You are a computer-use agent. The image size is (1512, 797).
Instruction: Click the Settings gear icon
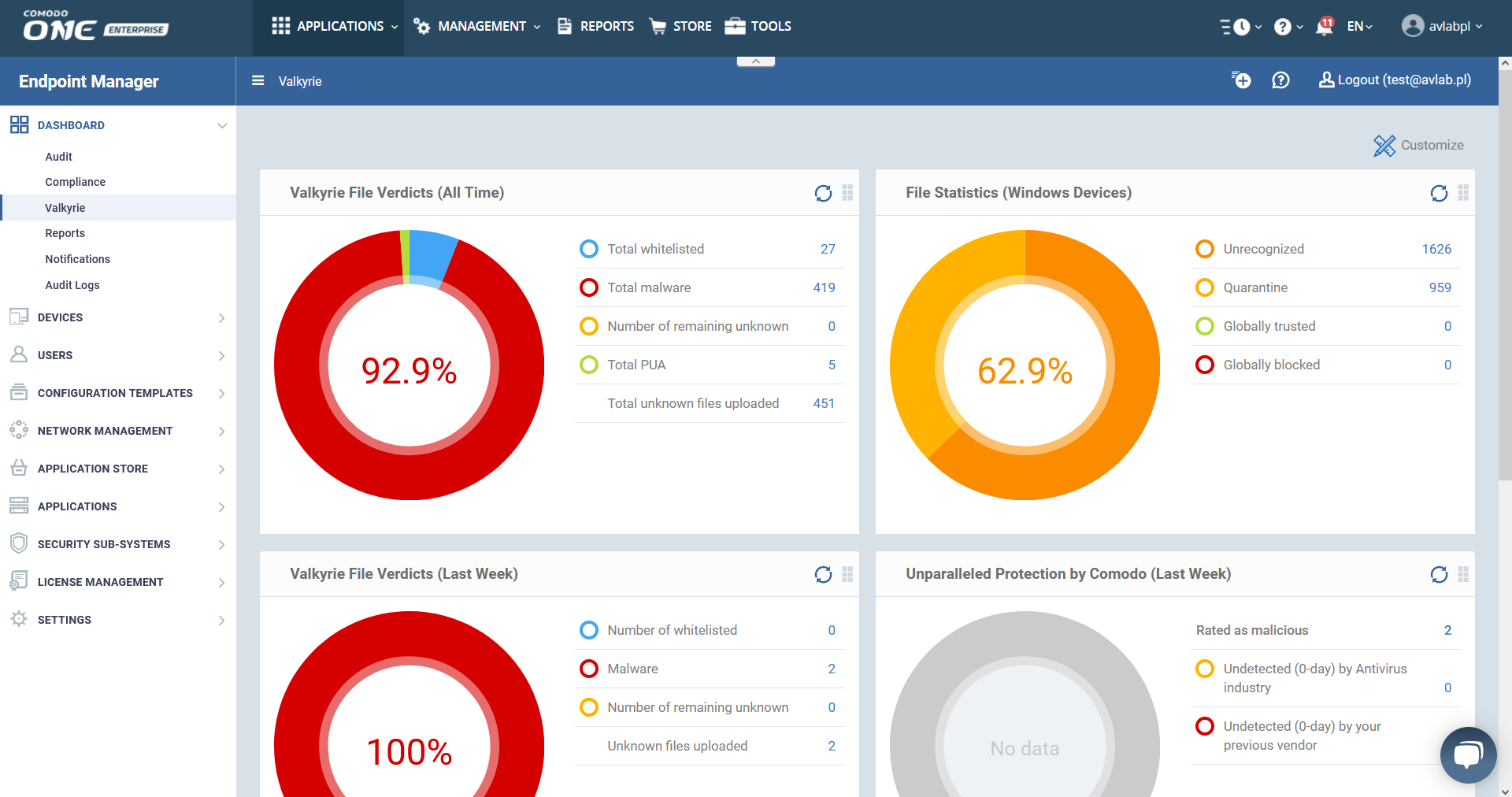click(19, 618)
